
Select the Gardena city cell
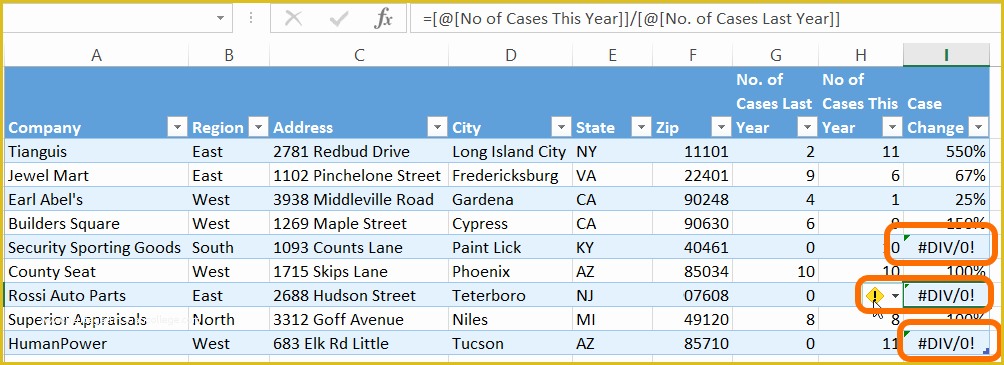tap(510, 199)
